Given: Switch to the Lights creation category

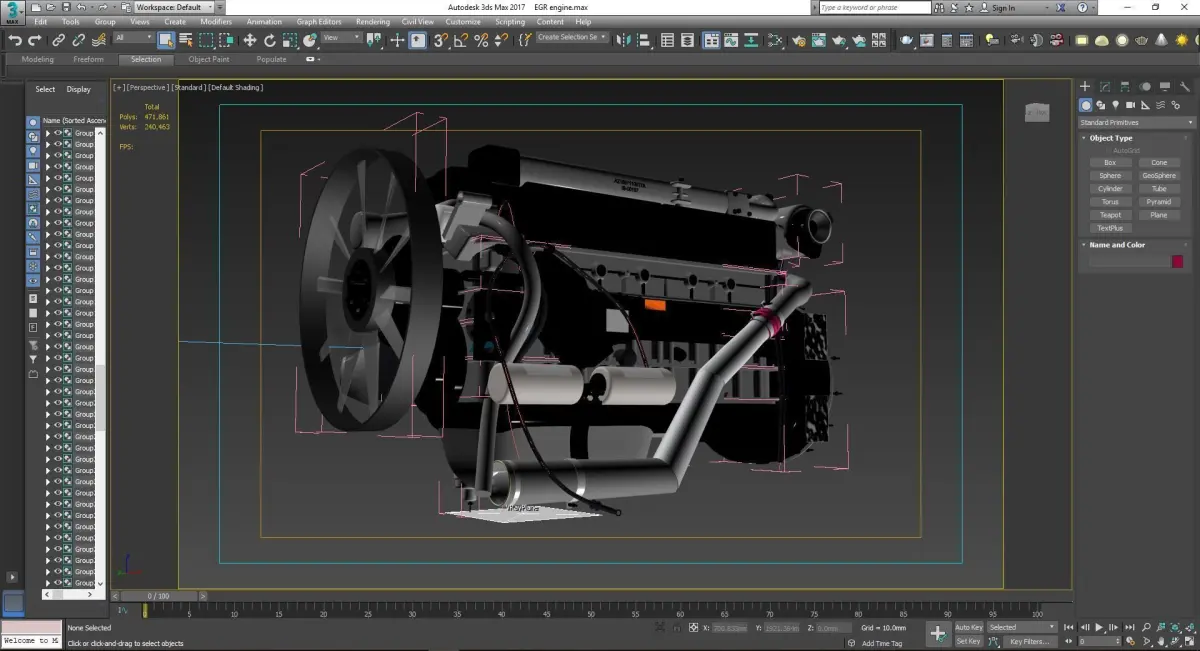Looking at the screenshot, I should pyautogui.click(x=1116, y=105).
